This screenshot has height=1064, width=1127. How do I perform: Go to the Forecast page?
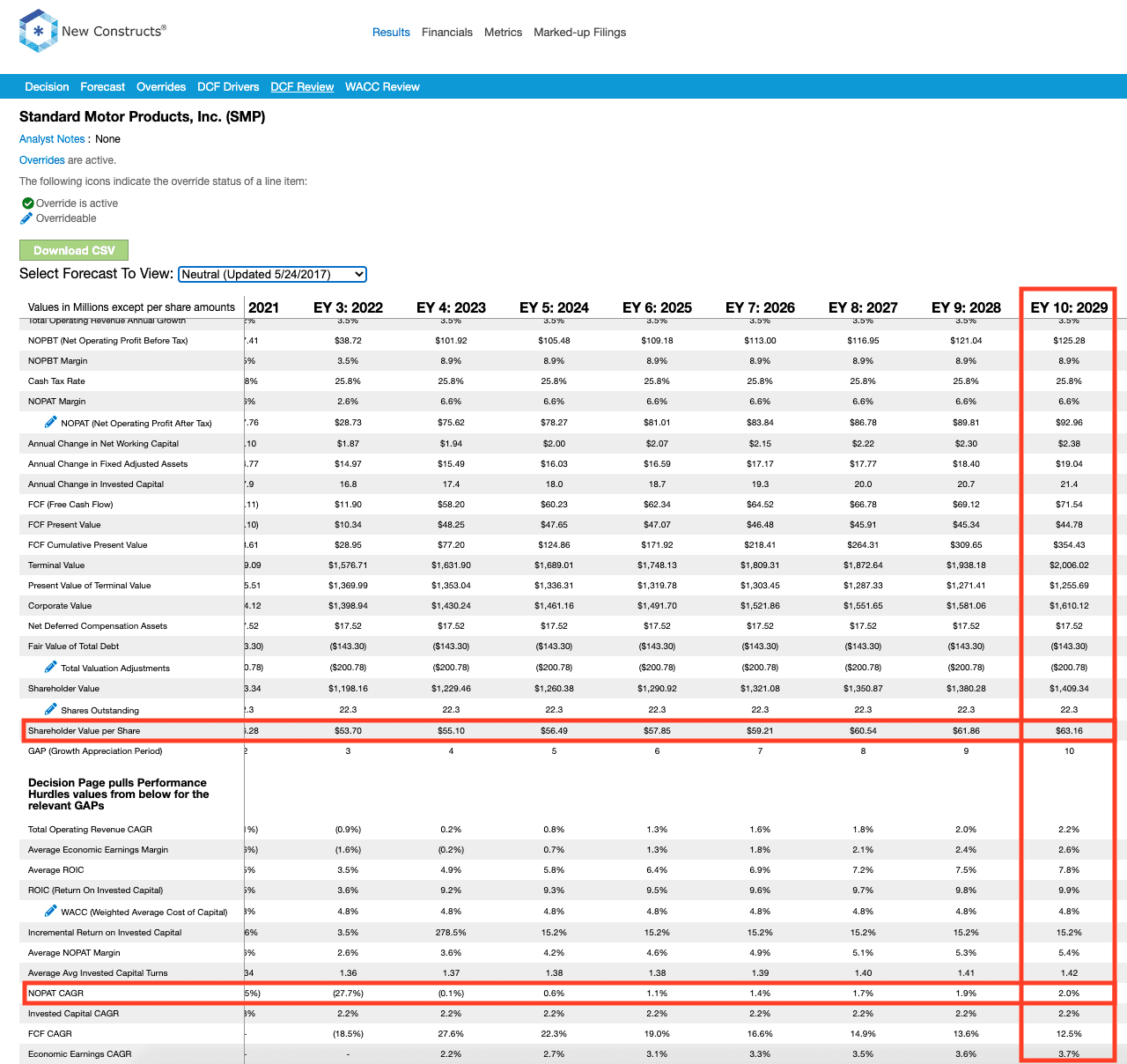pos(102,87)
